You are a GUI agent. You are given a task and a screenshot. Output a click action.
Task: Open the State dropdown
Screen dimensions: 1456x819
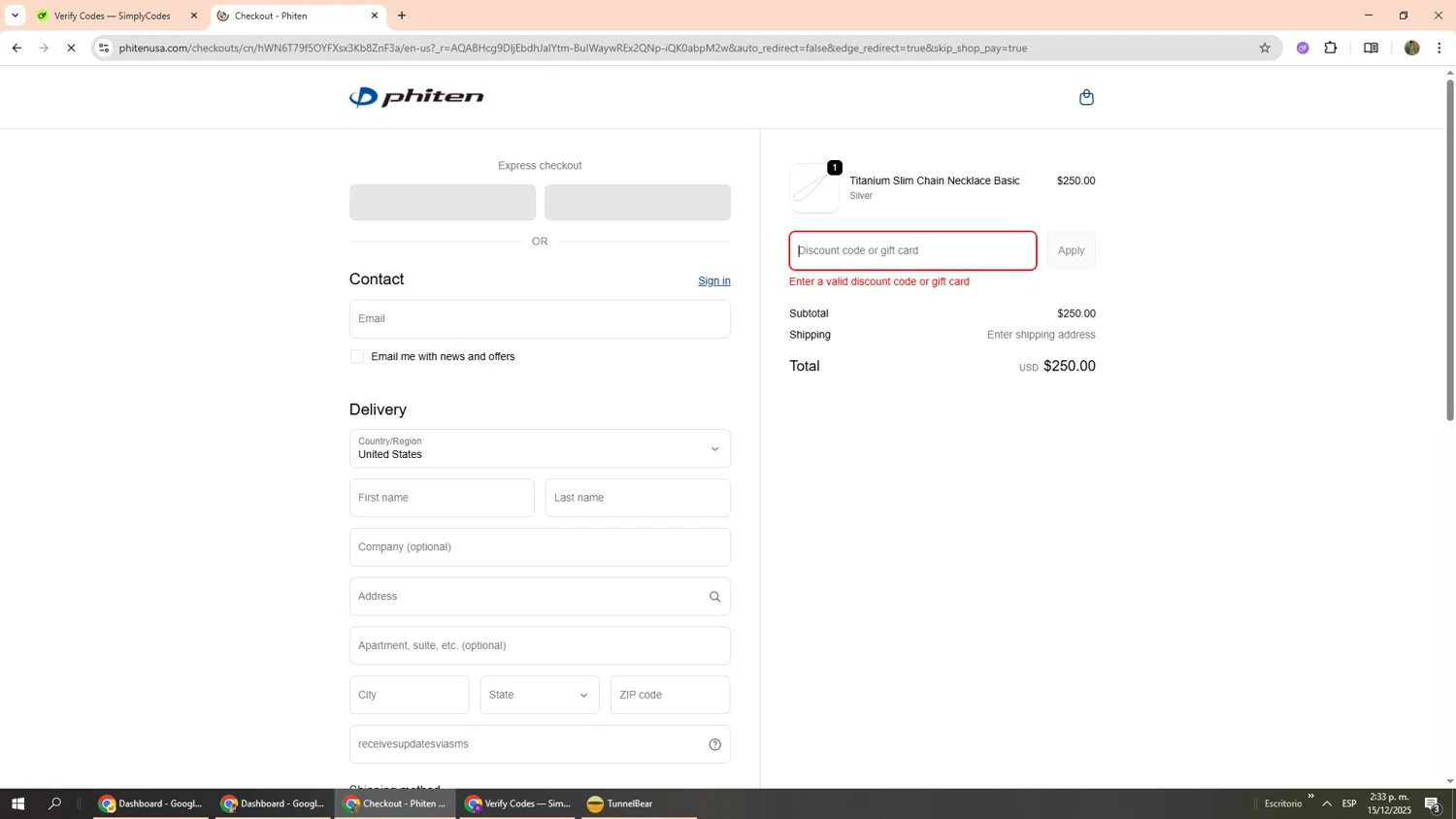540,695
